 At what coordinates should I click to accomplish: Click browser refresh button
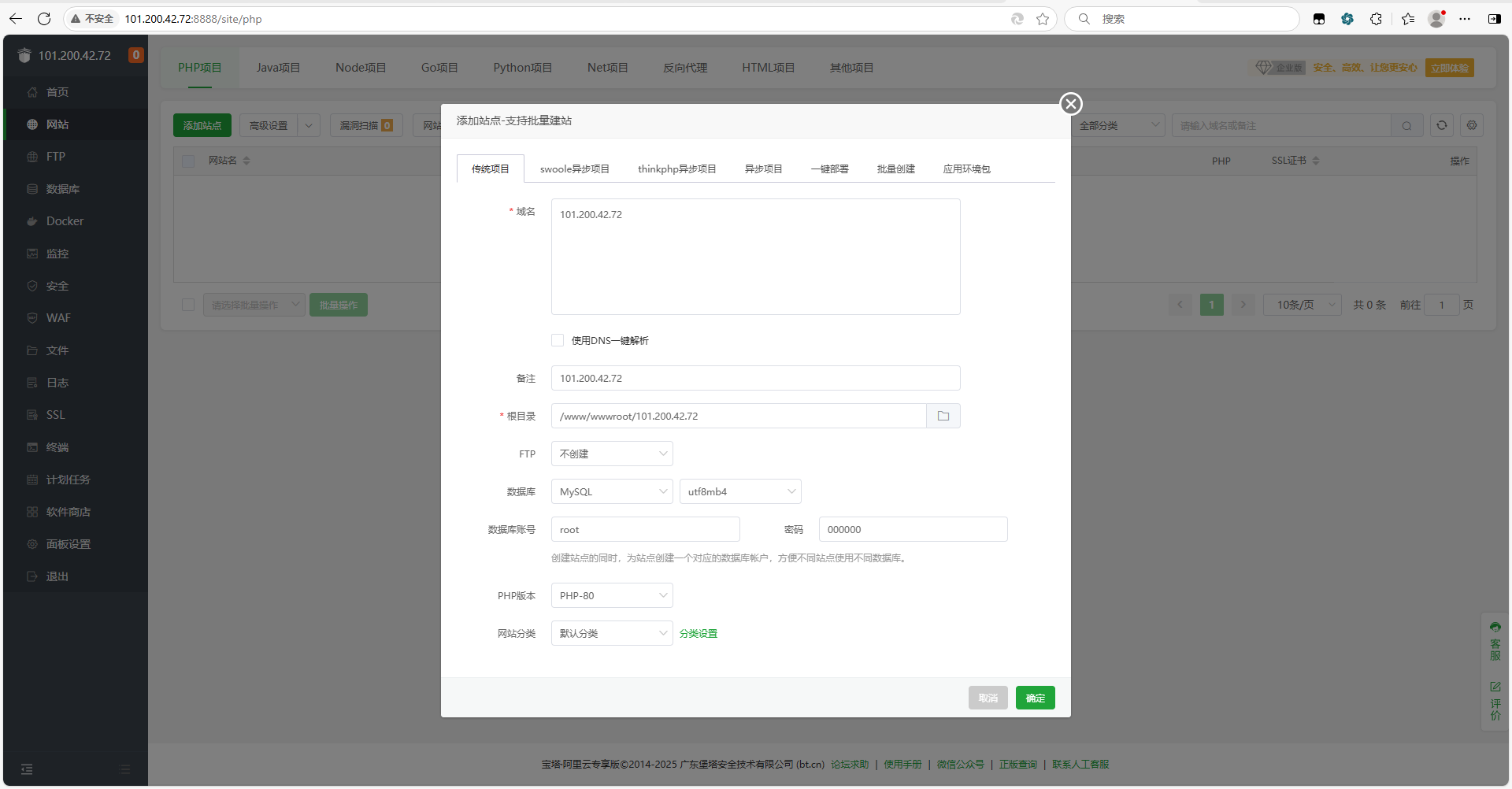coord(44,19)
